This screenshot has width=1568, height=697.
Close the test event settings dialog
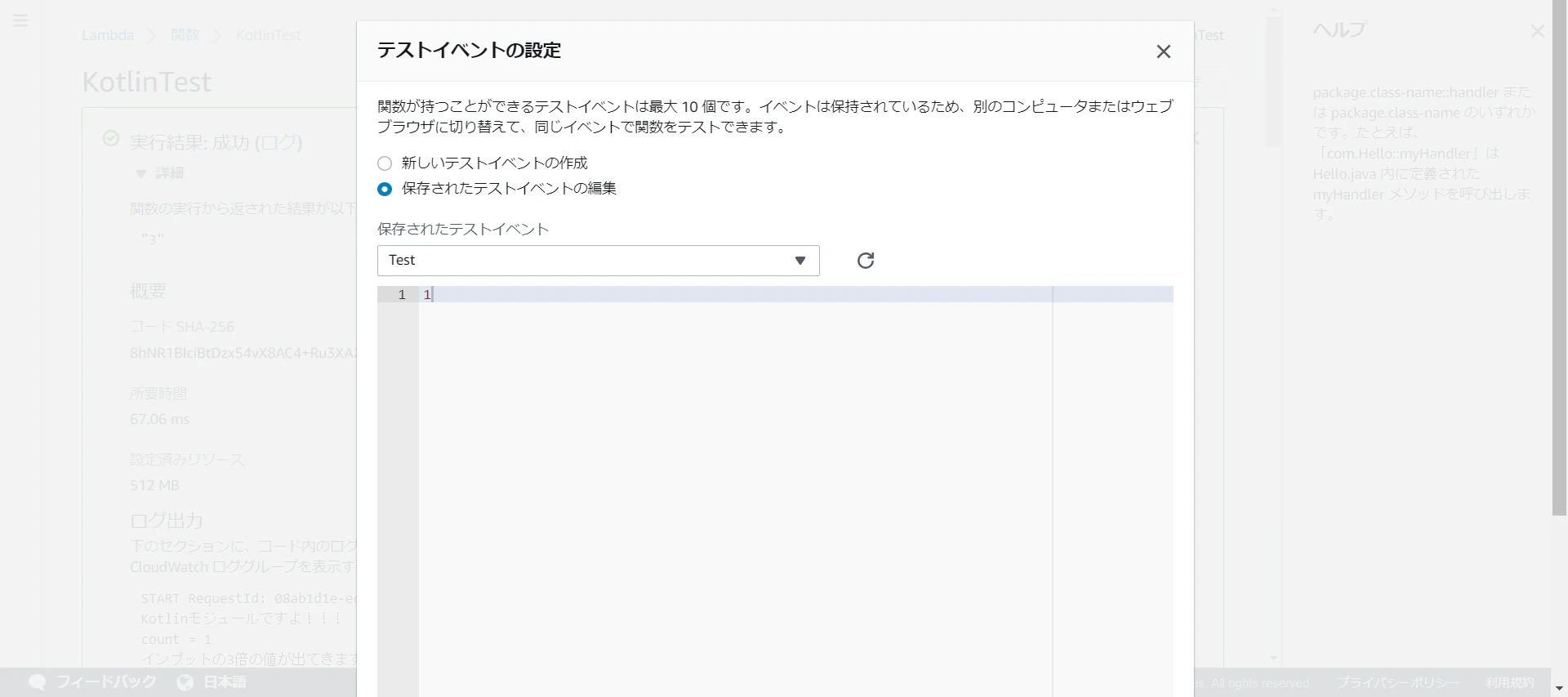pyautogui.click(x=1164, y=51)
